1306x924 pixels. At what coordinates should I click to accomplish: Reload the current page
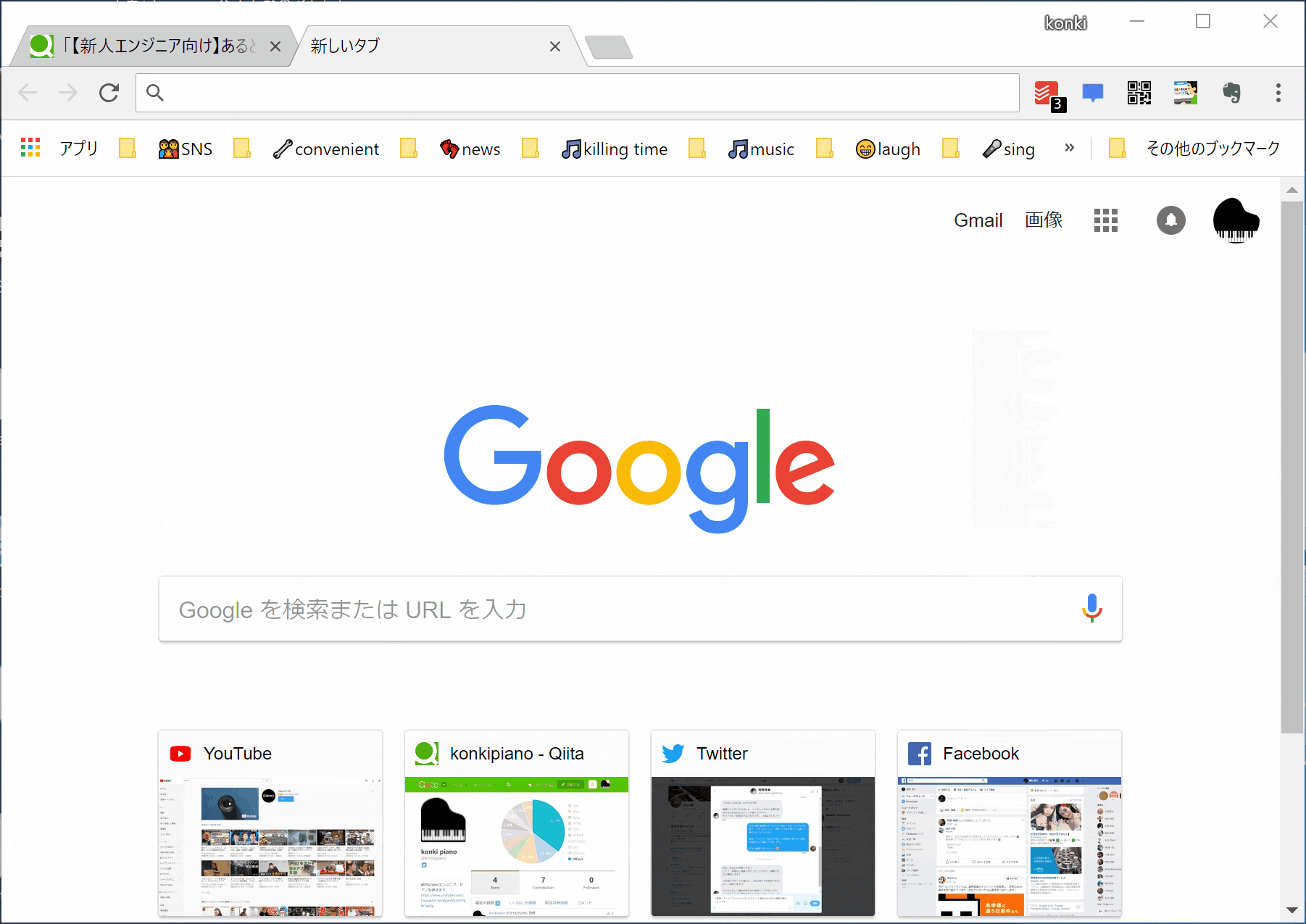[109, 93]
